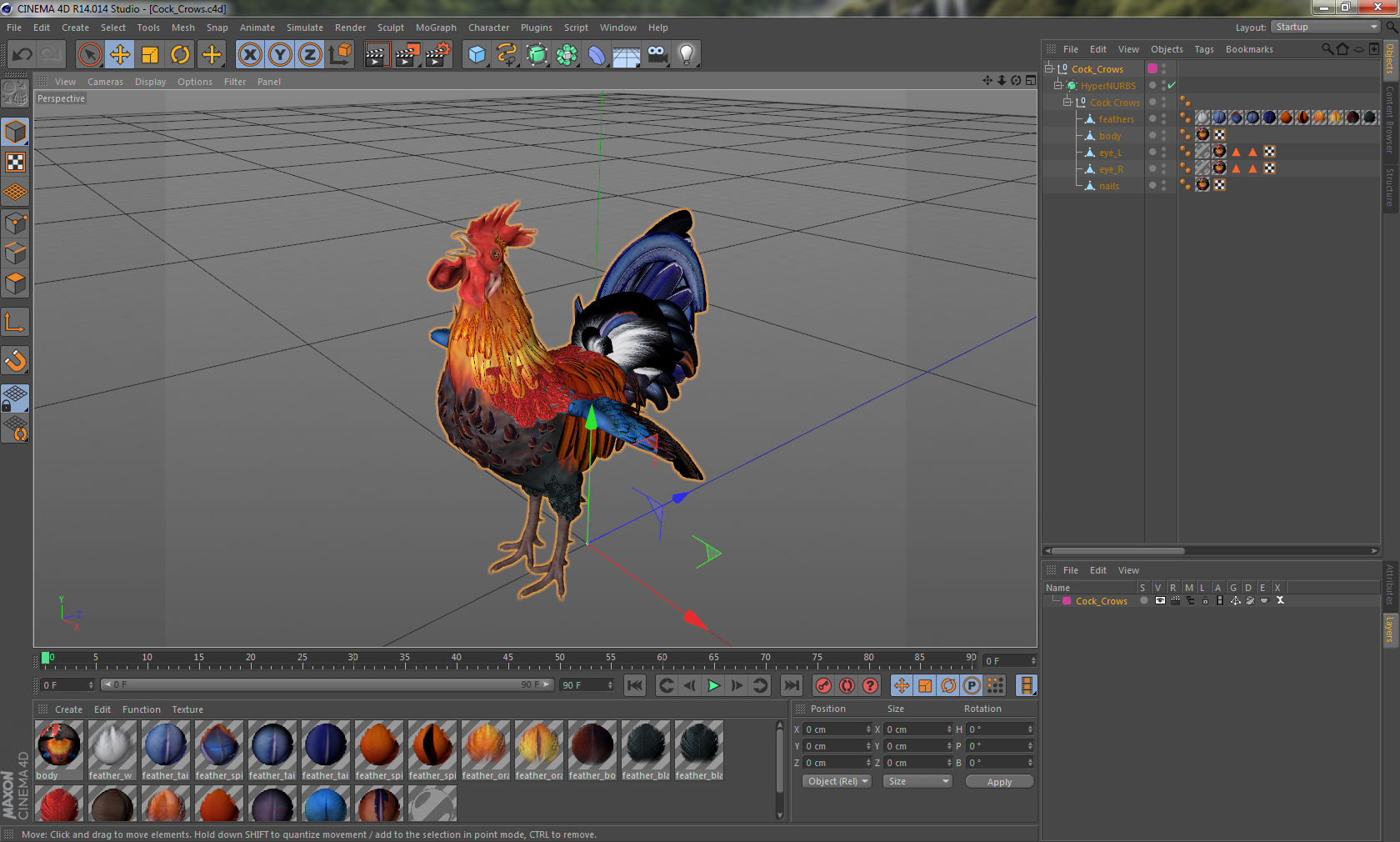Open the Size mode dropdown
The height and width of the screenshot is (842, 1400).
point(917,781)
